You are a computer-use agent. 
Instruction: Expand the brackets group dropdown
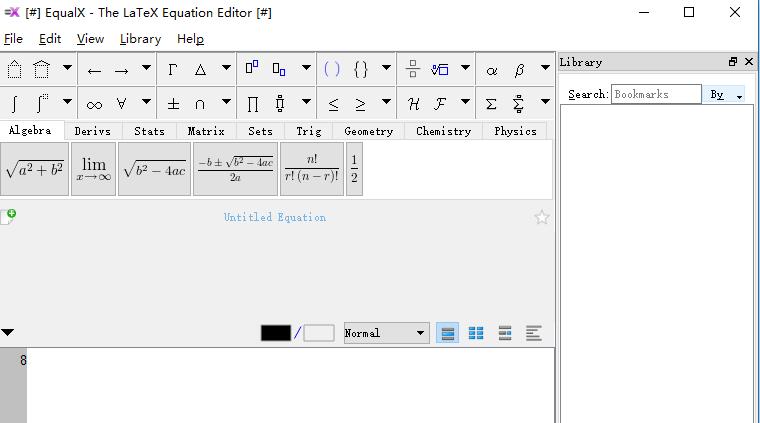(386, 67)
